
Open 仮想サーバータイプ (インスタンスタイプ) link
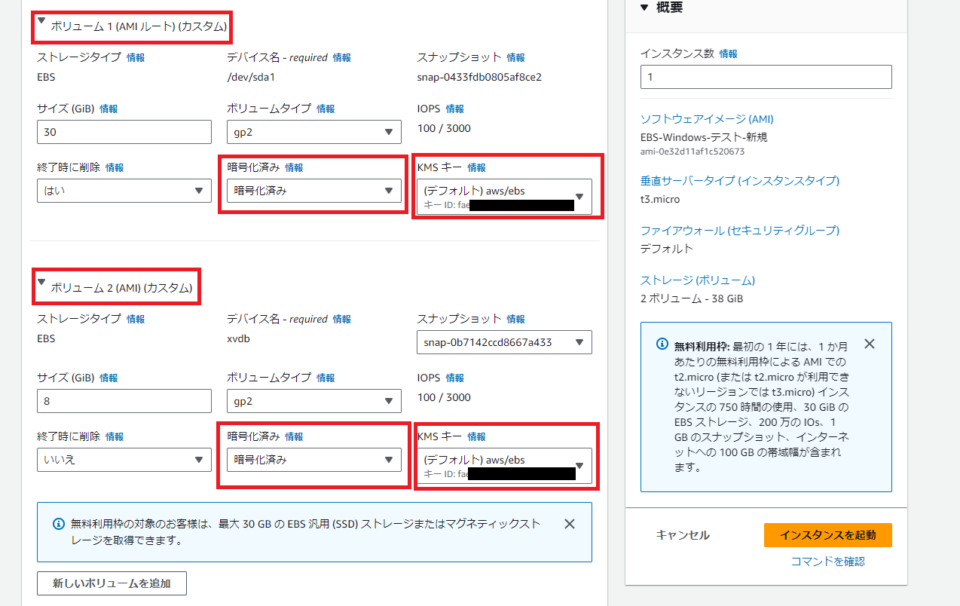pyautogui.click(x=740, y=181)
